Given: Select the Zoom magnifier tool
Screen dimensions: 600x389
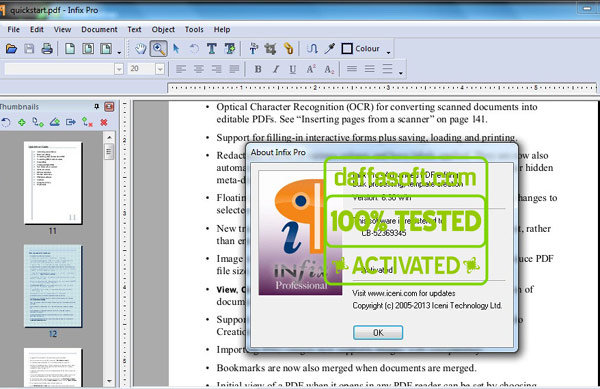Looking at the screenshot, I should click(x=158, y=49).
